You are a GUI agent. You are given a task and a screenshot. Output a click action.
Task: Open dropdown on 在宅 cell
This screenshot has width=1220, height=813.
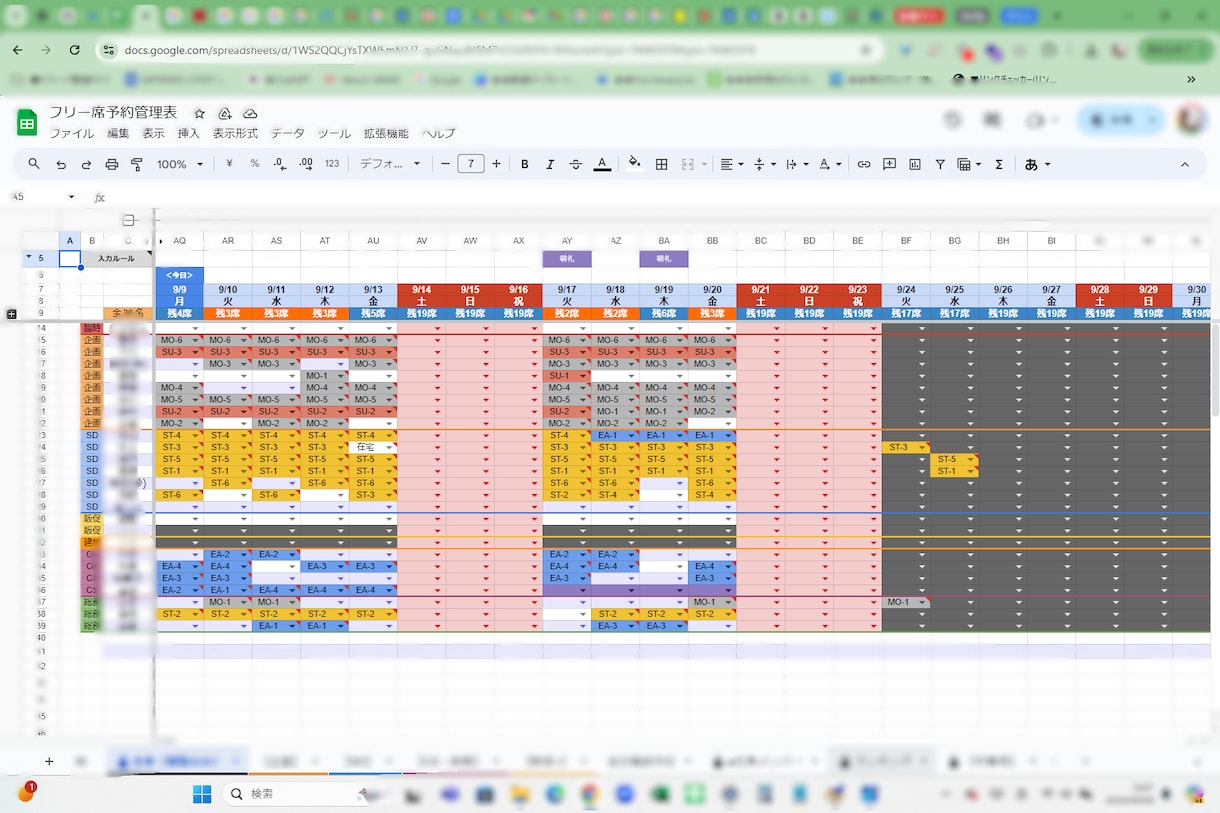[x=389, y=448]
